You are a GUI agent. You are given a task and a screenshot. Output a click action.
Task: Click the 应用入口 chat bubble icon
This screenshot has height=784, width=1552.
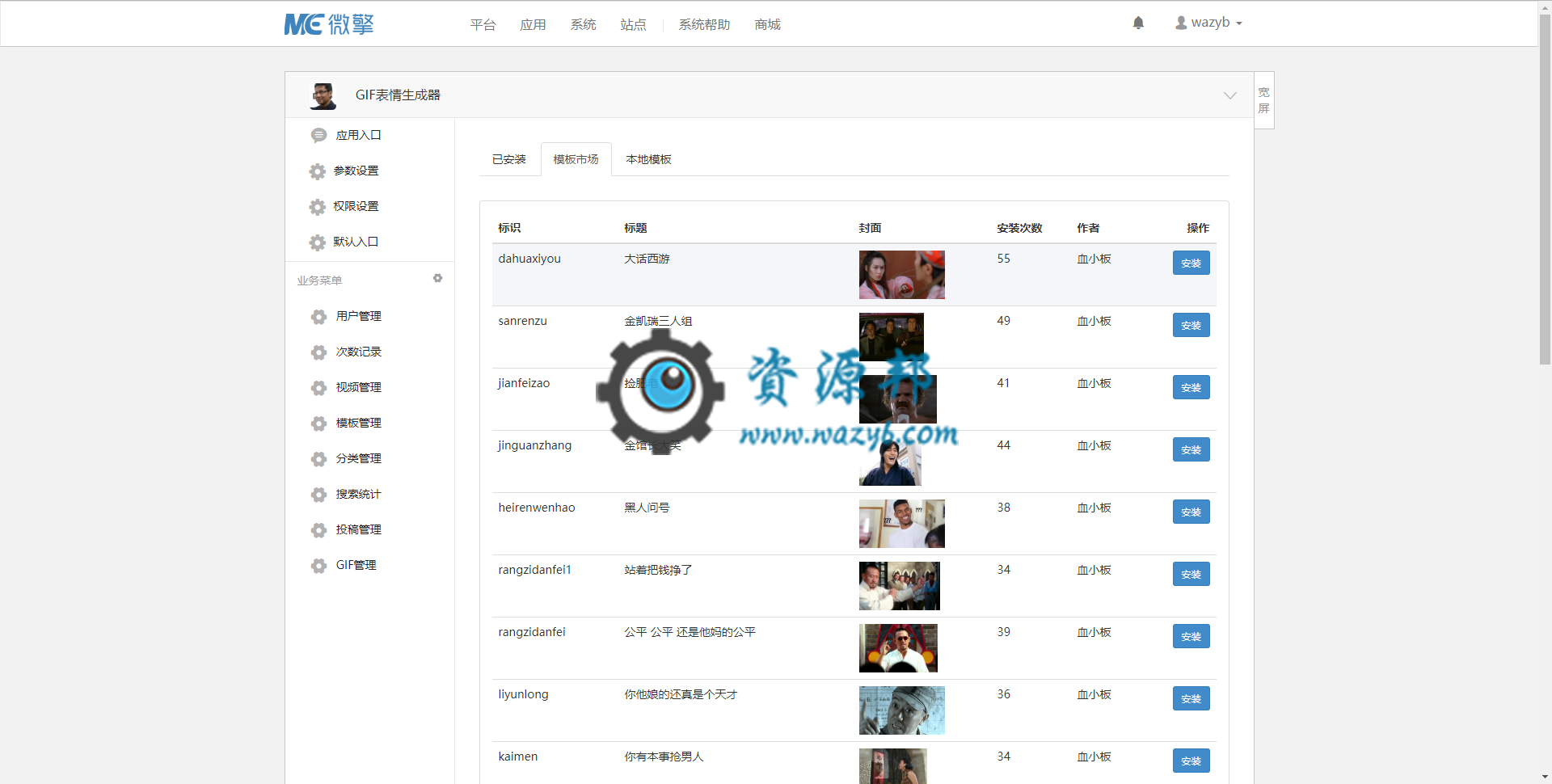(x=318, y=136)
